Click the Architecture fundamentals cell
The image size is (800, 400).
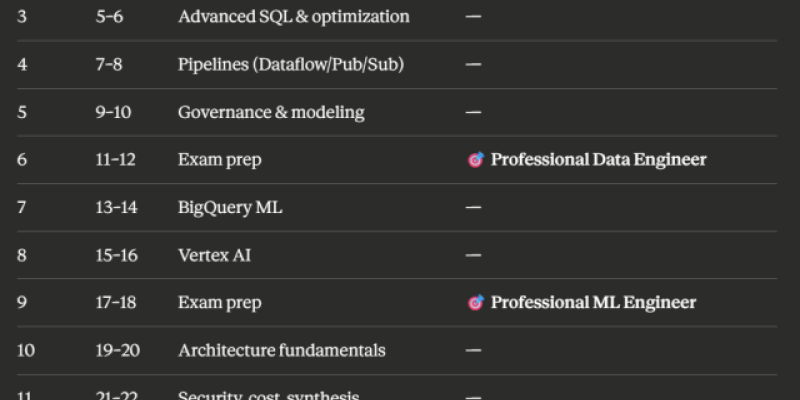pos(282,351)
